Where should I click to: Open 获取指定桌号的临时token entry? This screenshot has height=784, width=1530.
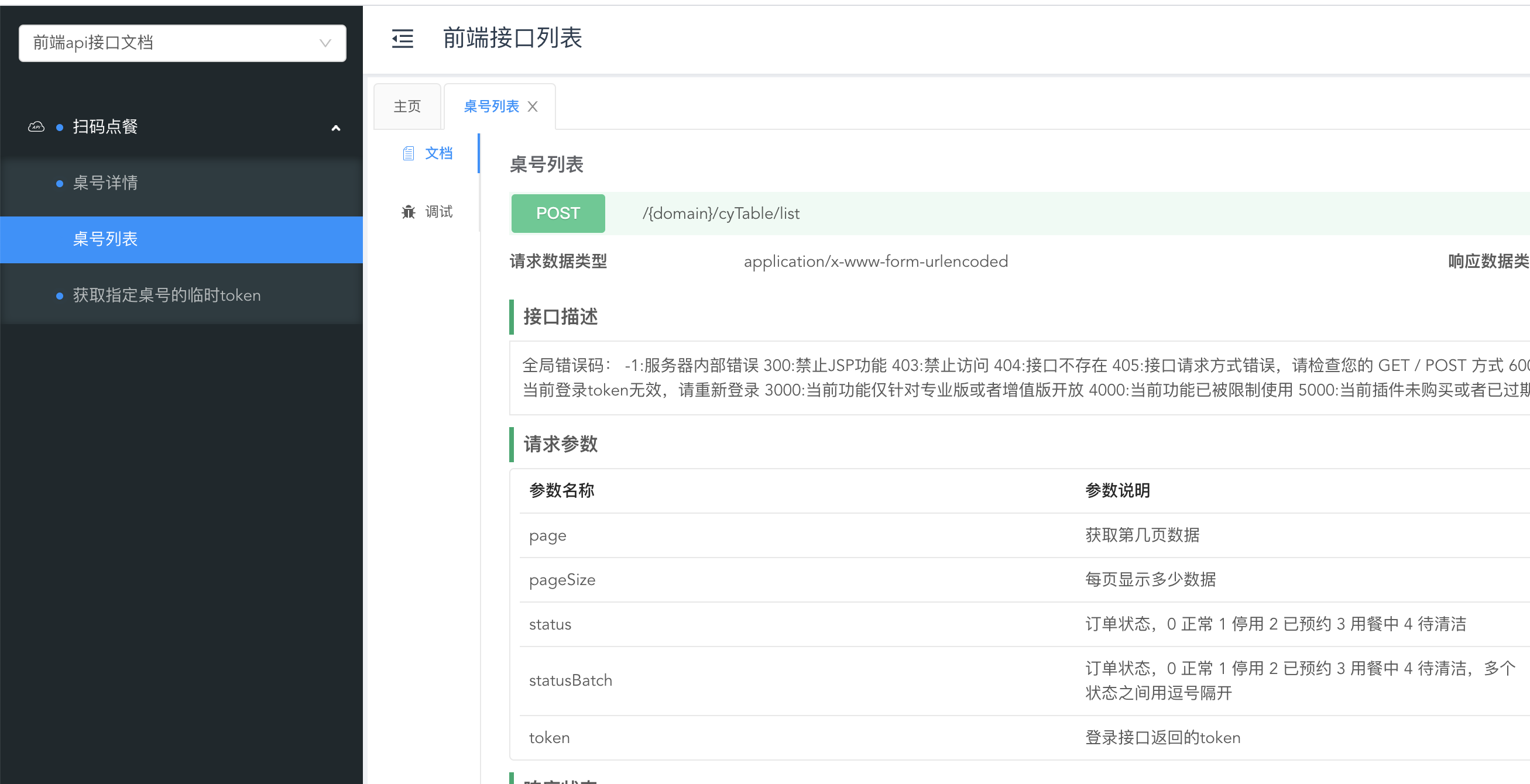166,295
